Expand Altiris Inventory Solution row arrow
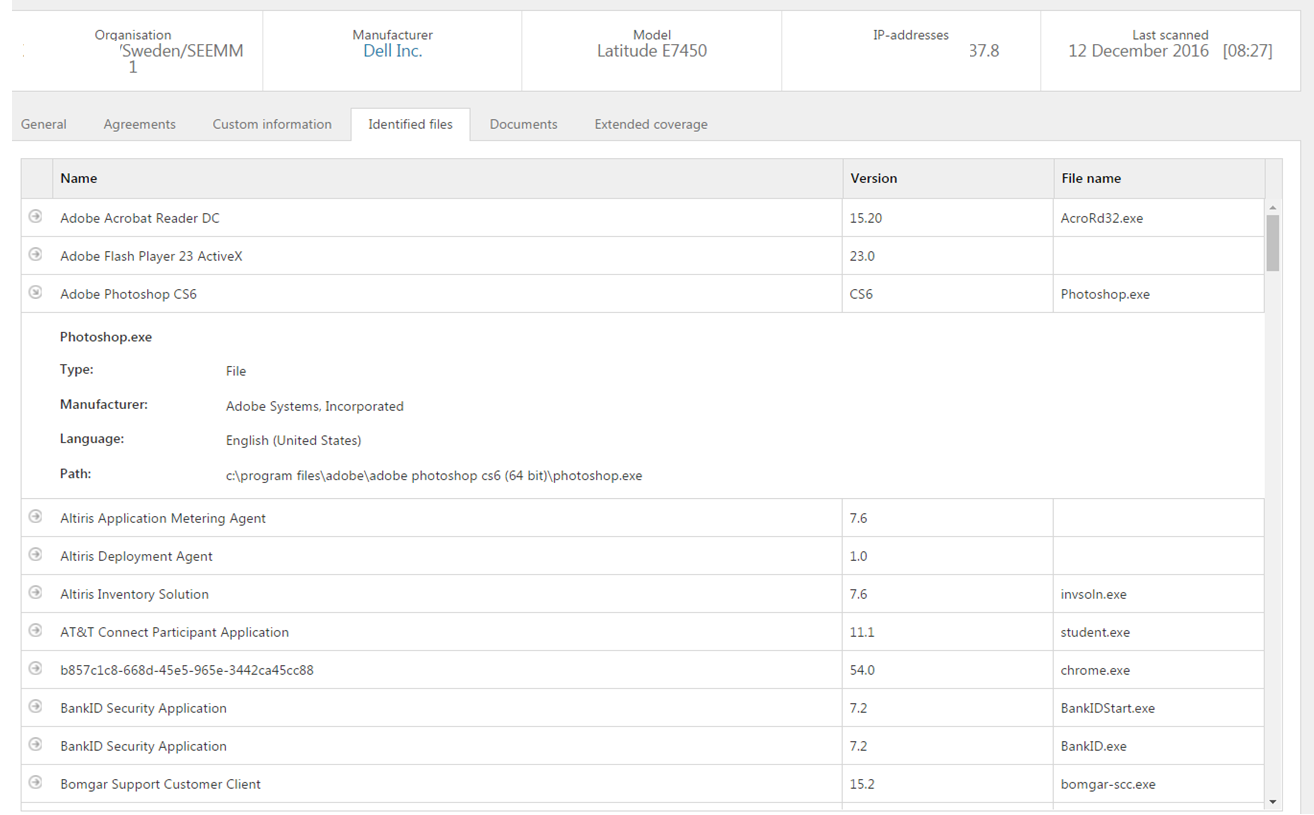The image size is (1314, 815). tap(36, 592)
